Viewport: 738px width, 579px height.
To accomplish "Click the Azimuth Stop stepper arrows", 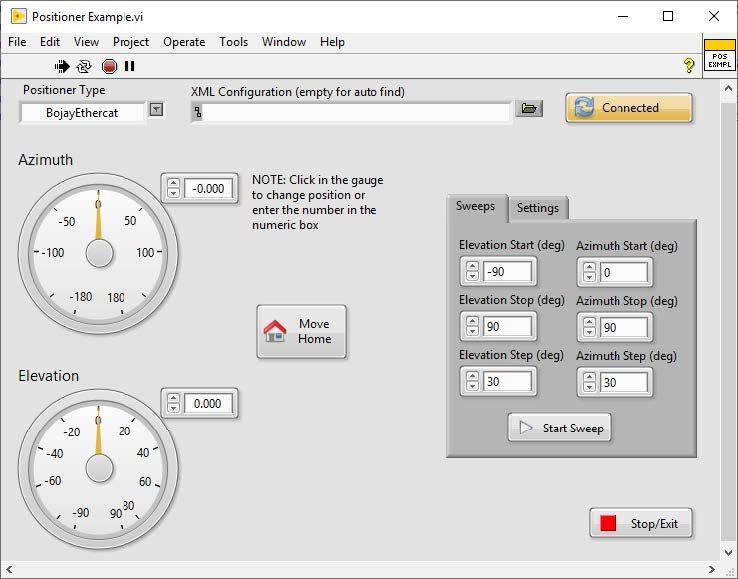I will 588,327.
